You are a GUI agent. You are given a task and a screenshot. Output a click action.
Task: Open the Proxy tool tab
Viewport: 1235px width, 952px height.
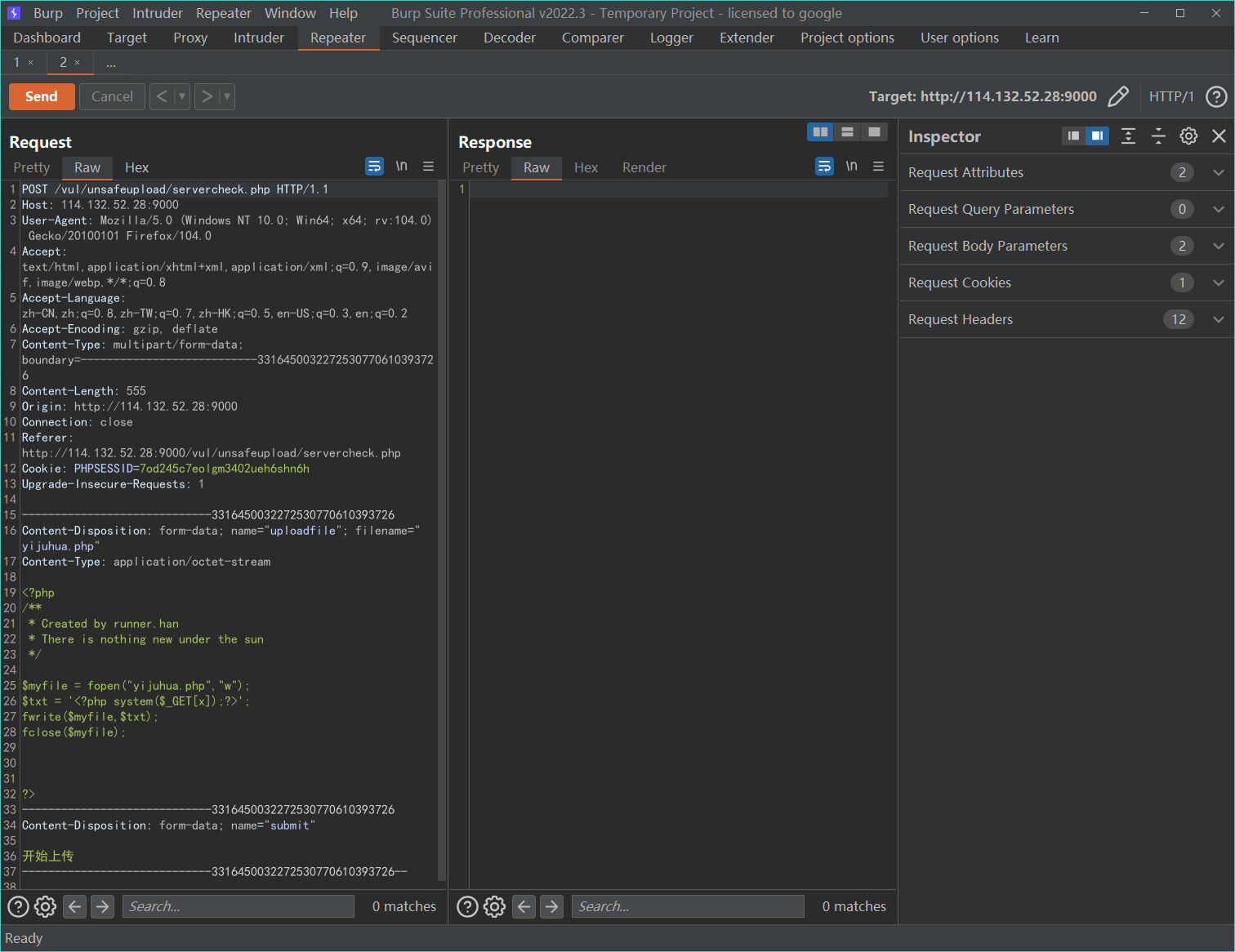coord(190,38)
